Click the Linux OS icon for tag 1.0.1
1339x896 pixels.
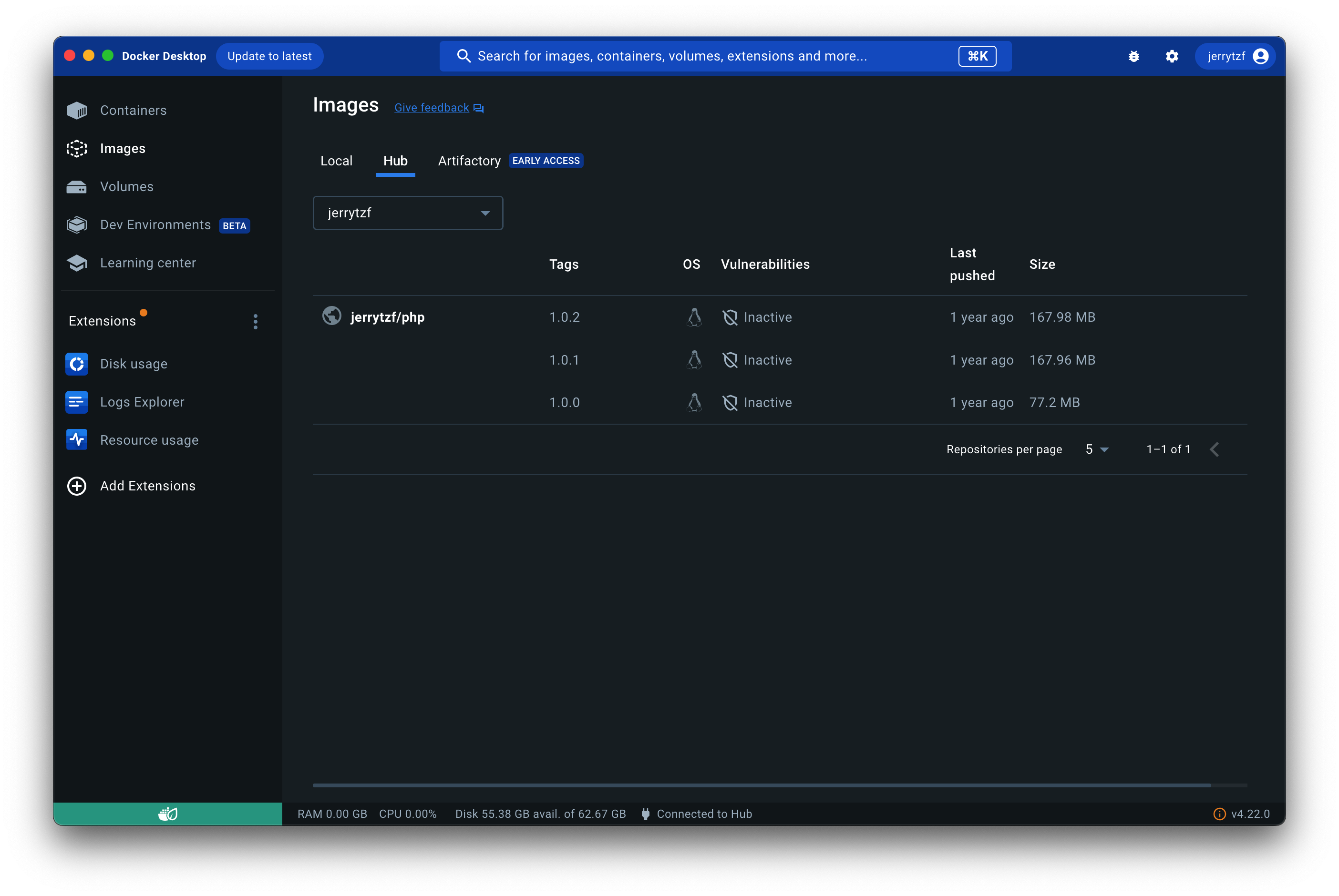pos(694,360)
